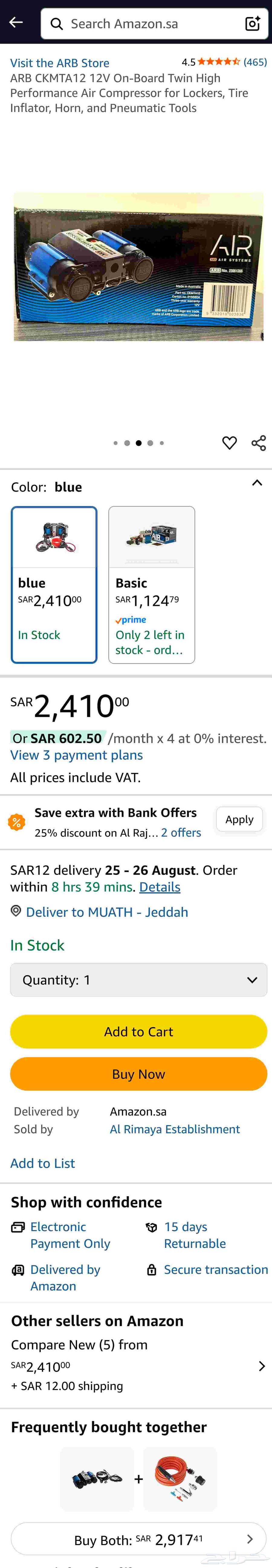Tap the bank offers percent badge icon
Screen dimensions: 272x1568
pos(16,822)
